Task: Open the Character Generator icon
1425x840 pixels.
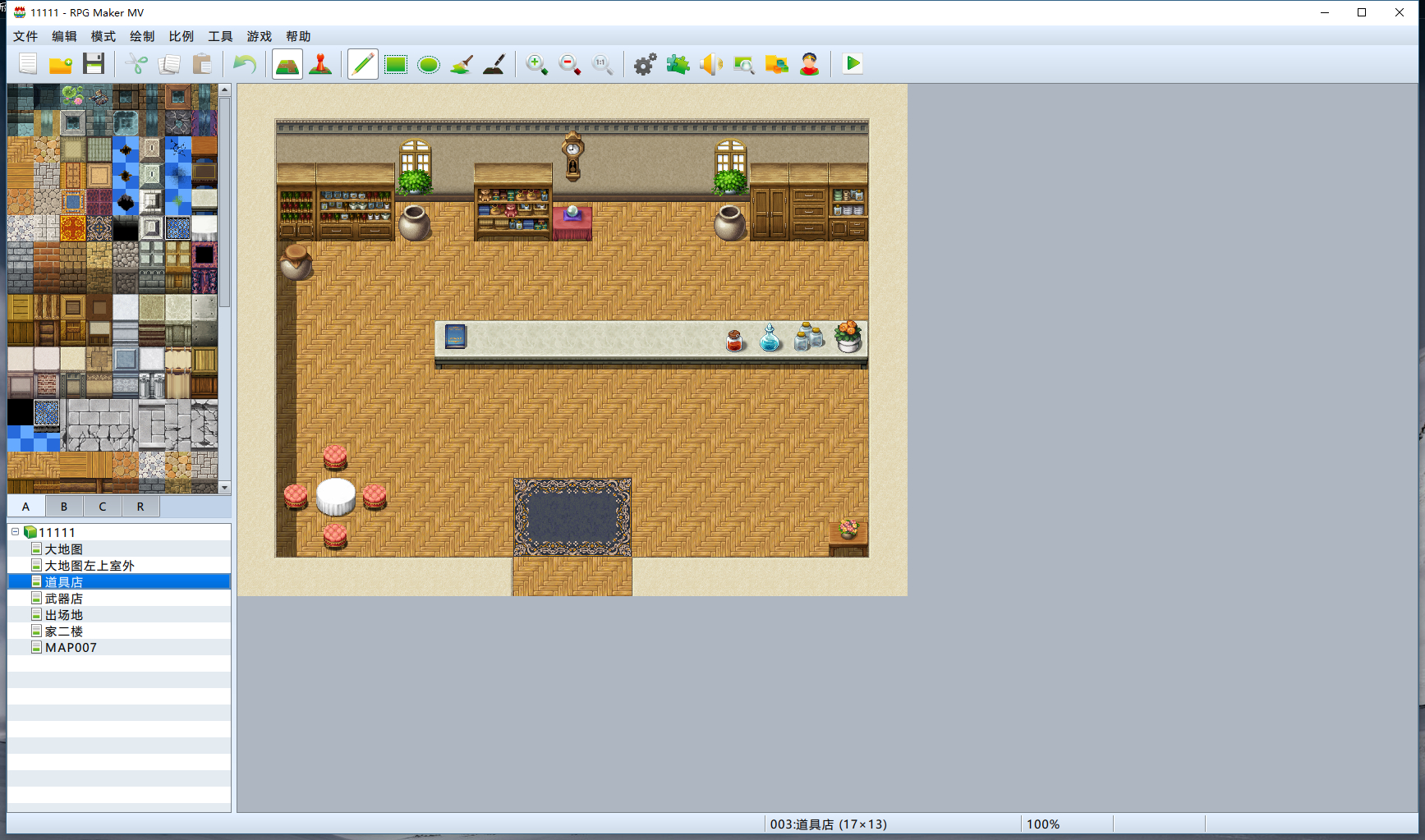Action: click(x=810, y=64)
